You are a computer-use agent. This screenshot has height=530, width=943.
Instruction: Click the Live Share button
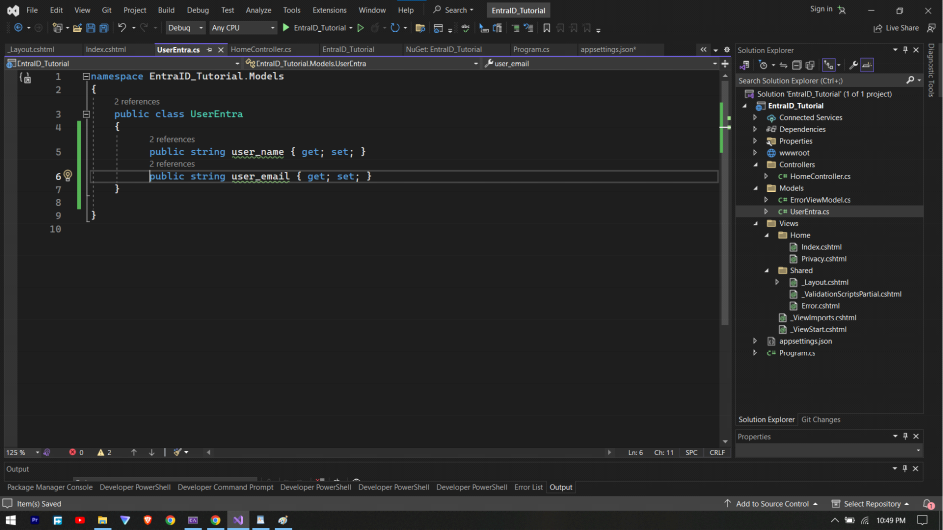point(896,28)
